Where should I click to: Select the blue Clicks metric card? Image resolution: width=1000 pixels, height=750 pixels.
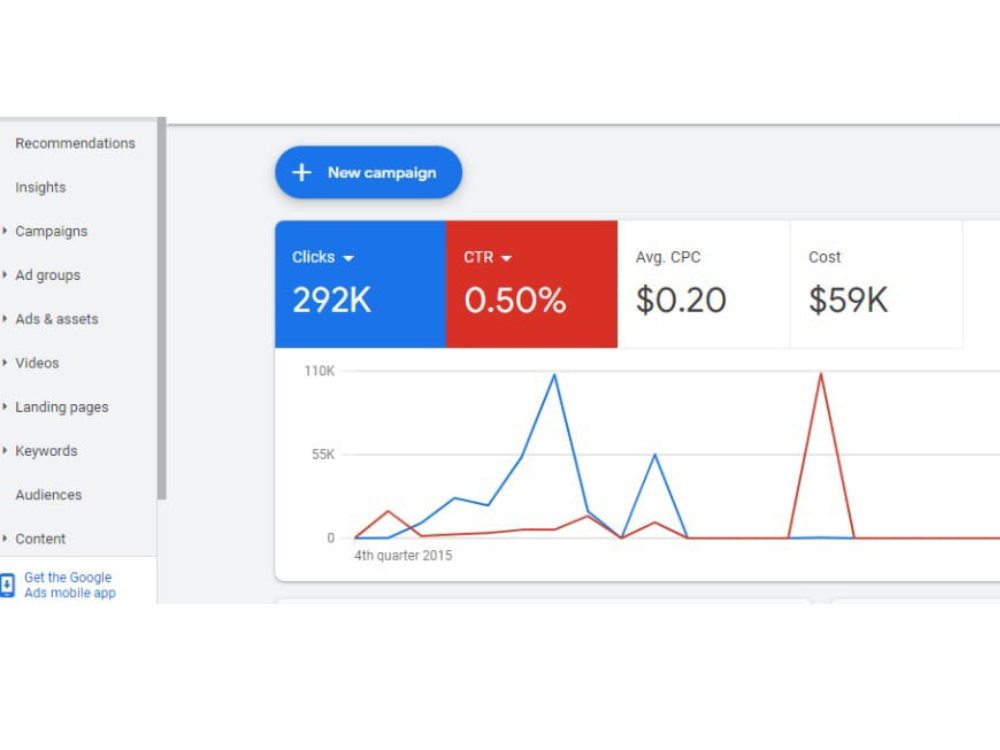tap(360, 284)
